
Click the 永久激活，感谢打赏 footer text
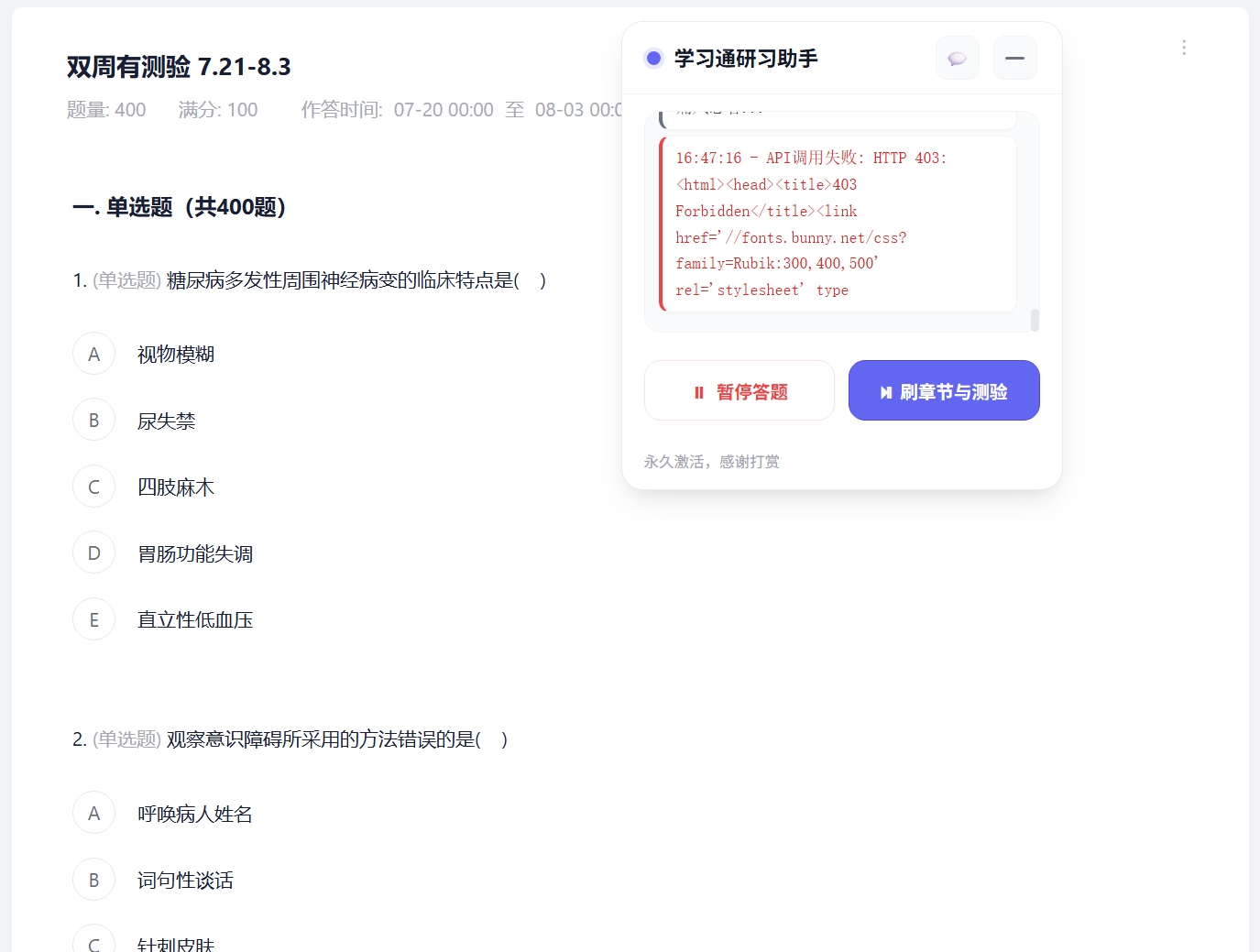click(x=711, y=462)
